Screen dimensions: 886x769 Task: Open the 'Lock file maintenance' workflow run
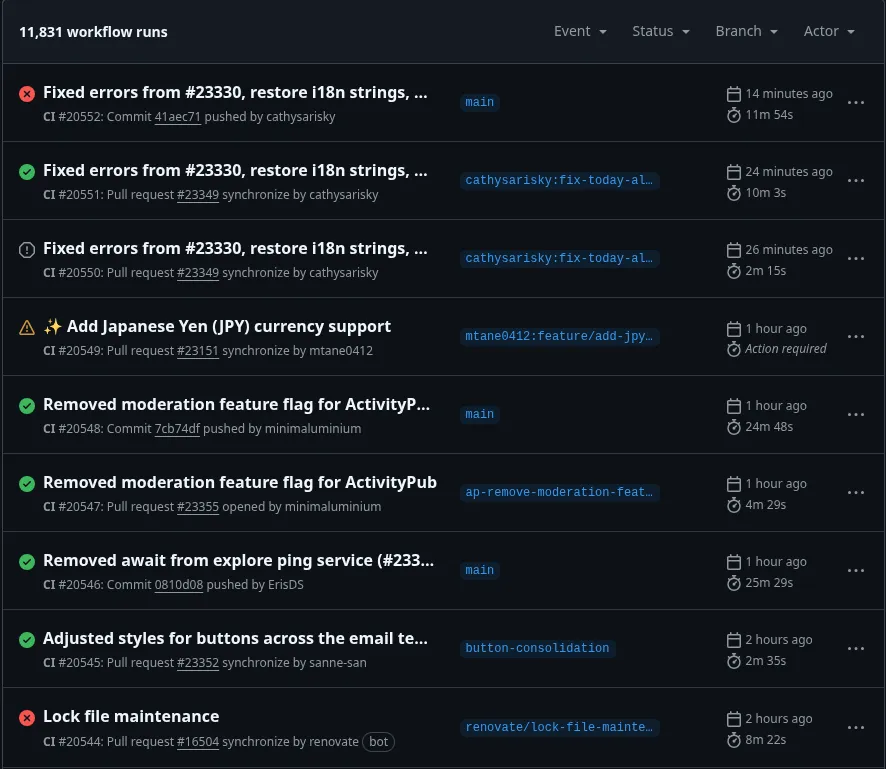pyautogui.click(x=131, y=717)
